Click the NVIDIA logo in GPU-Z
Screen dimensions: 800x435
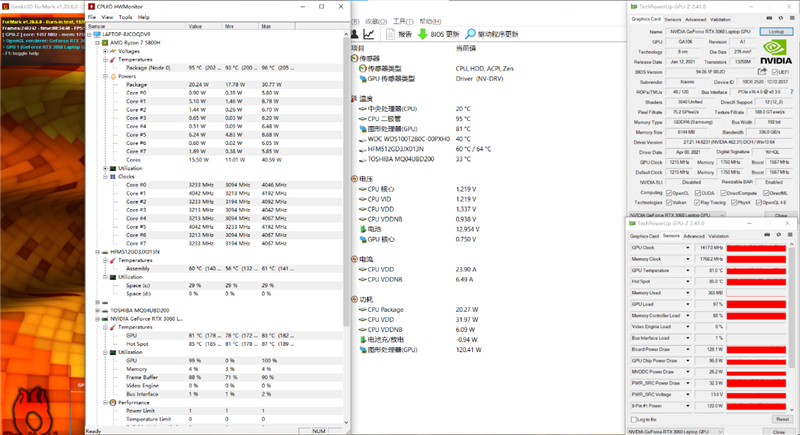point(776,52)
